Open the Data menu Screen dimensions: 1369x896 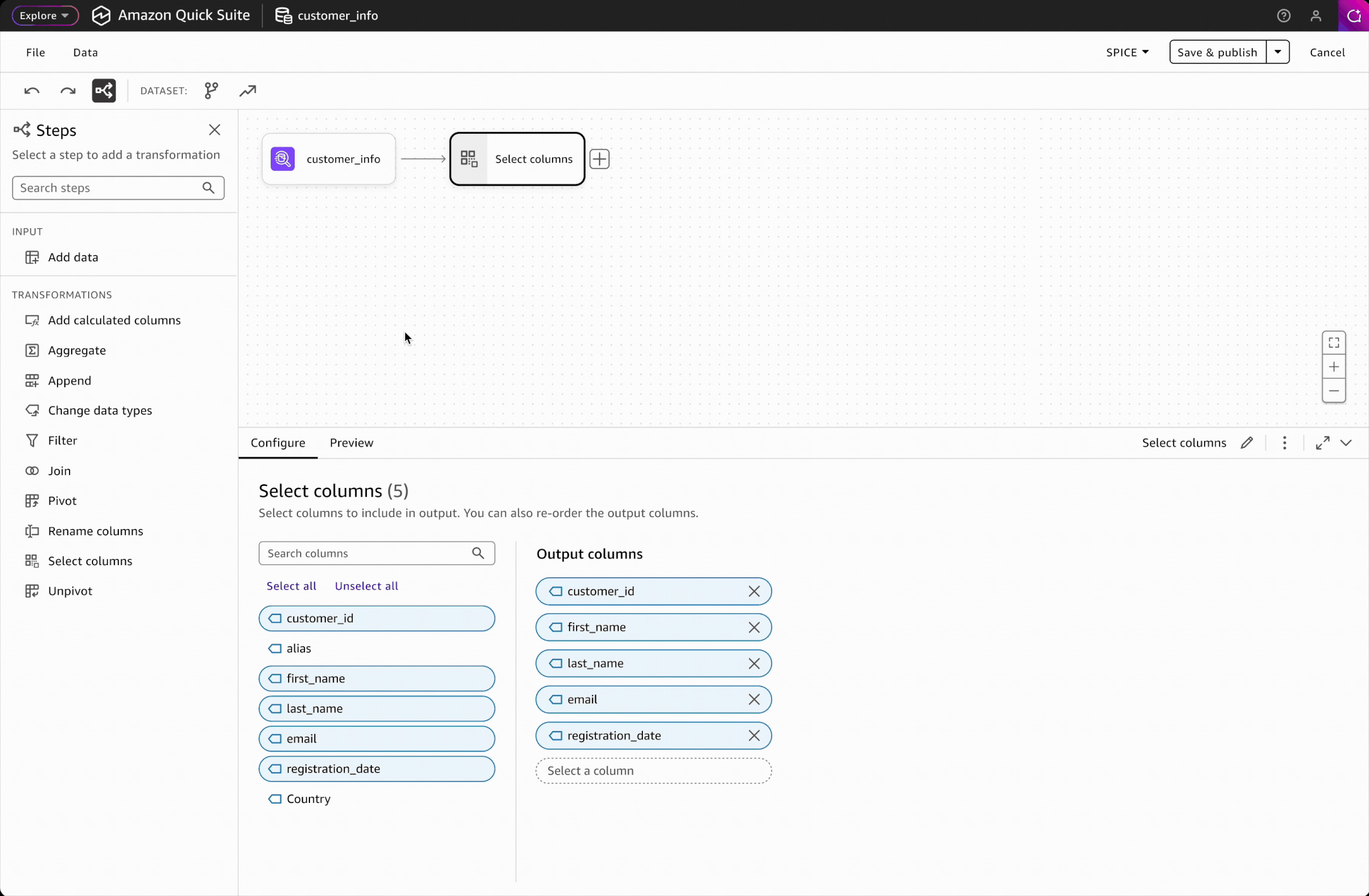click(x=85, y=53)
